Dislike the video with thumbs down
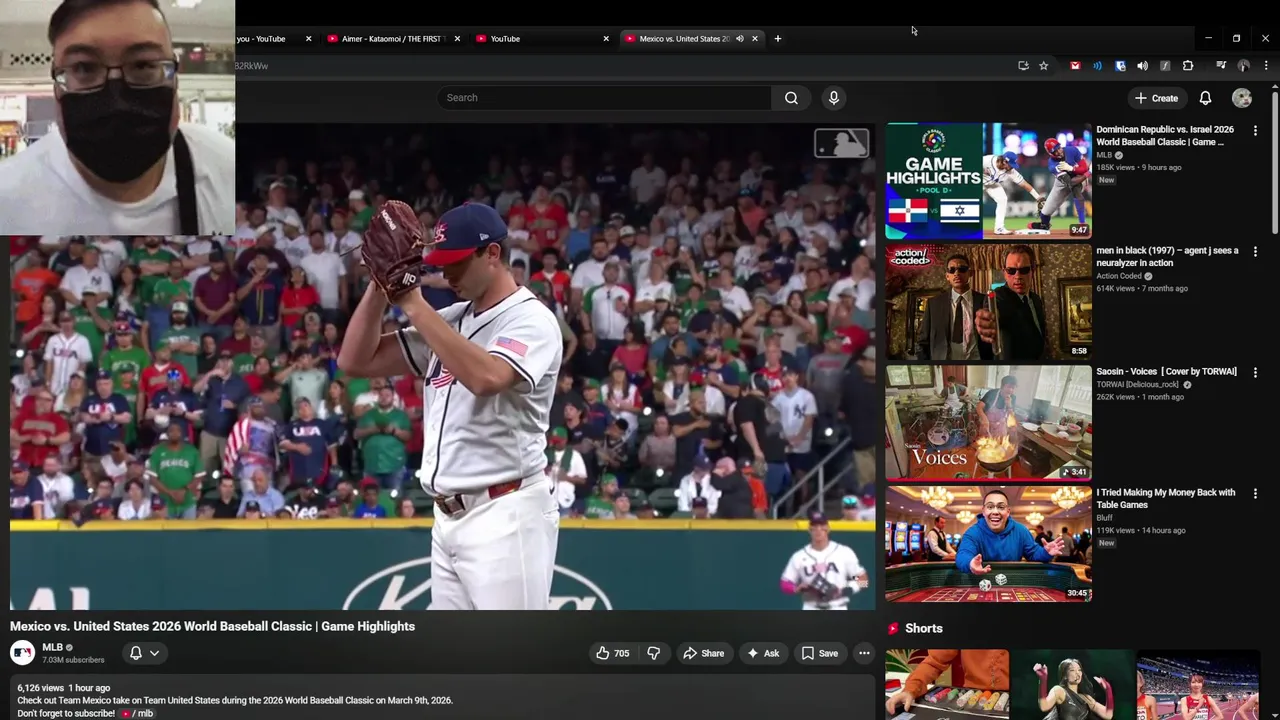This screenshot has height=720, width=1280. point(654,653)
